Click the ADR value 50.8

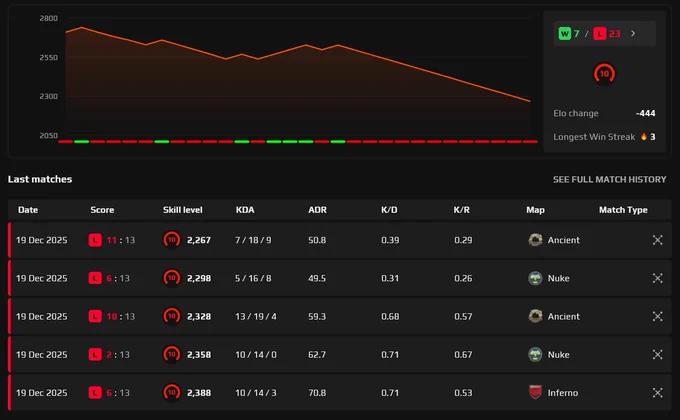point(317,240)
